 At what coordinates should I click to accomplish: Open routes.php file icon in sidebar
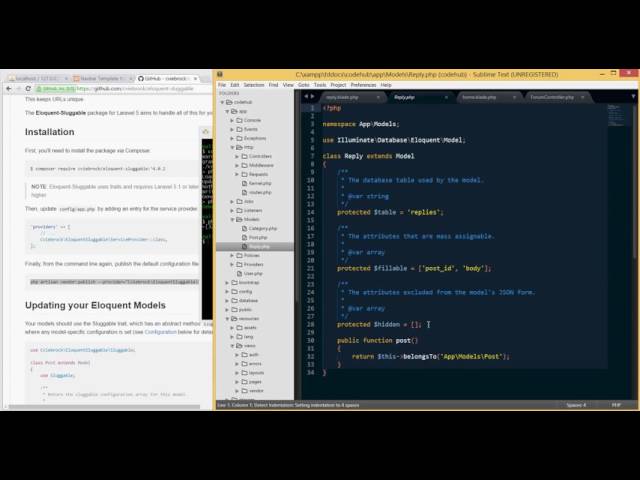click(244, 192)
